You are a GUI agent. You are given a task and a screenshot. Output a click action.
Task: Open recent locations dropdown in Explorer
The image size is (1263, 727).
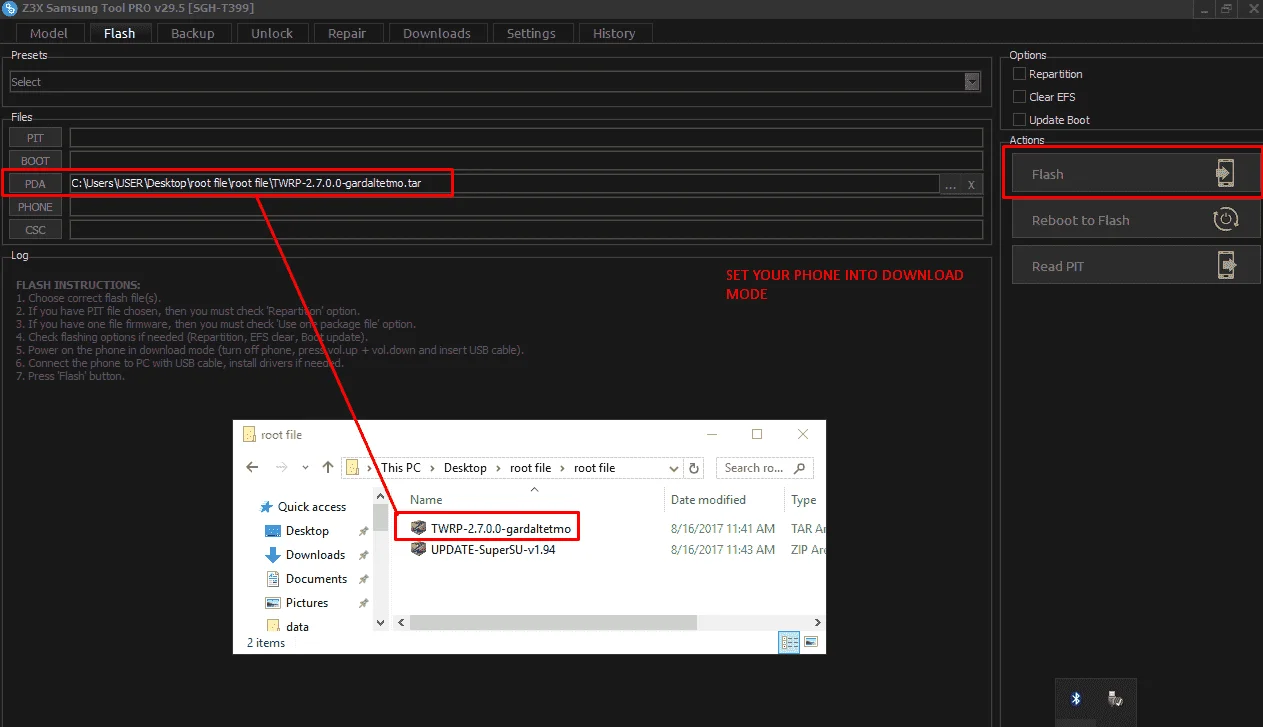point(306,468)
